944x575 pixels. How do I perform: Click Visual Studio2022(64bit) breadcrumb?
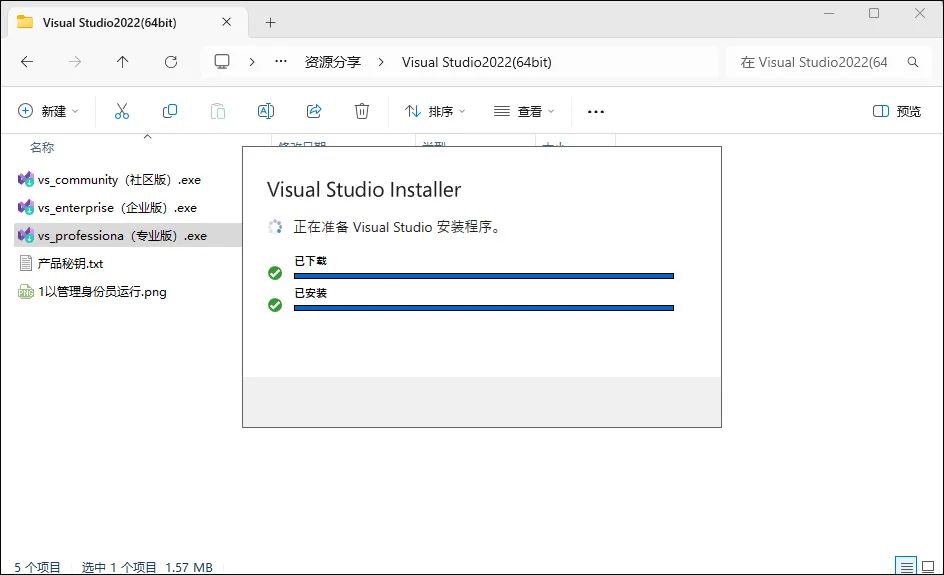(477, 62)
